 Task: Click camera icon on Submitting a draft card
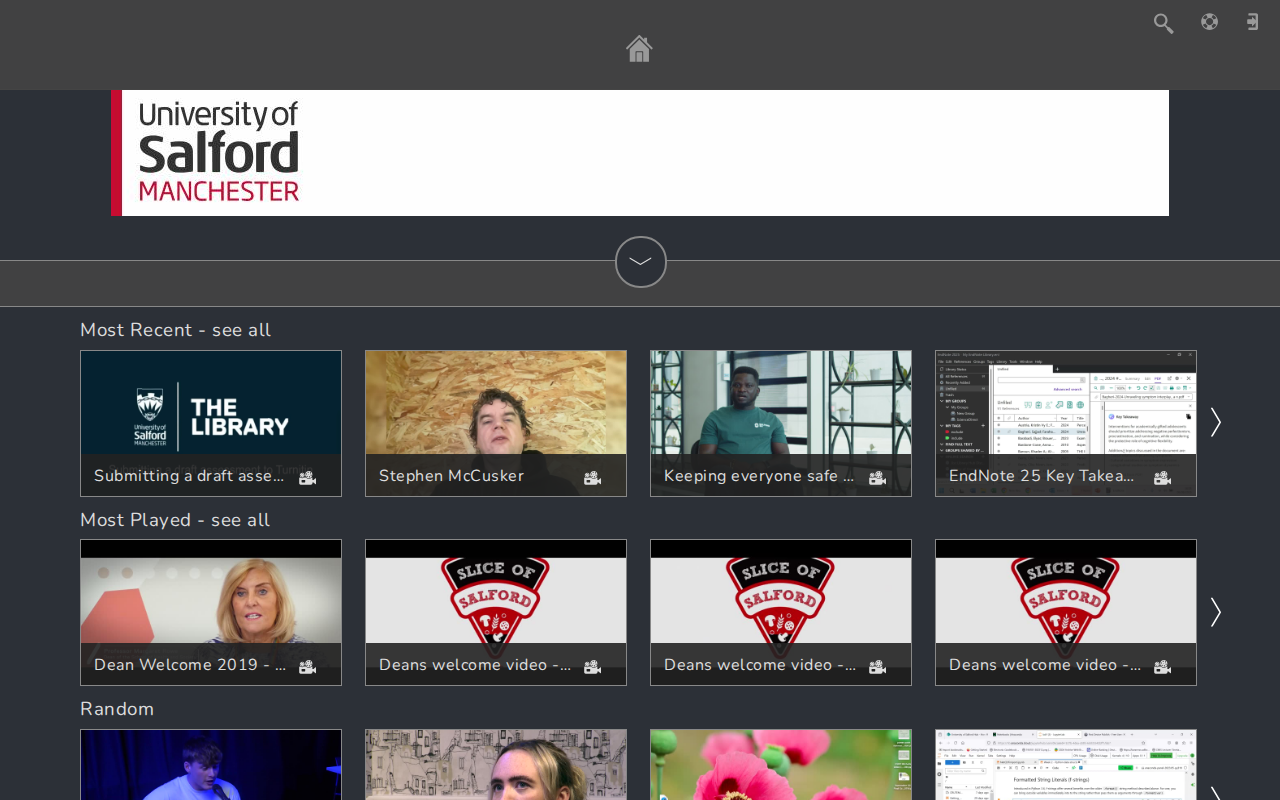click(x=307, y=478)
